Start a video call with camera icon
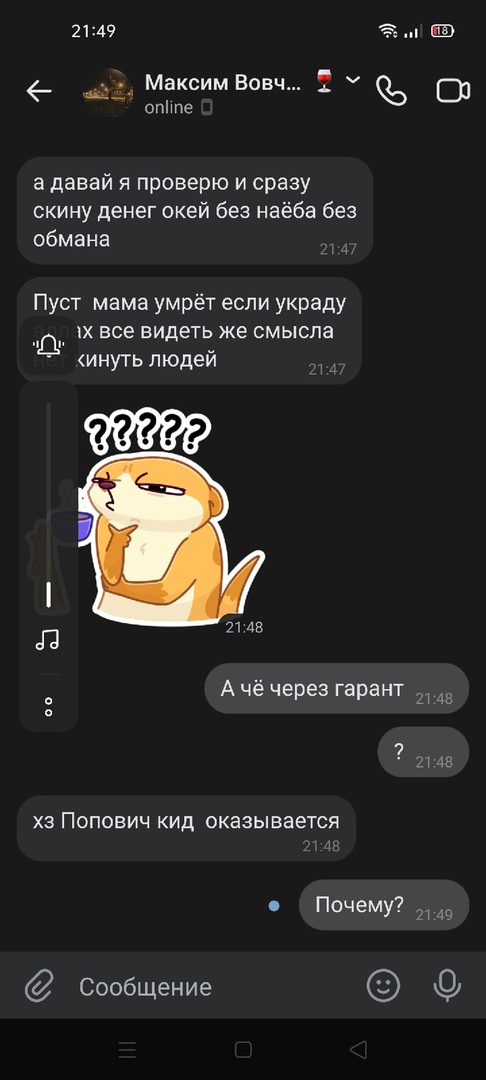486x1080 pixels. point(453,91)
